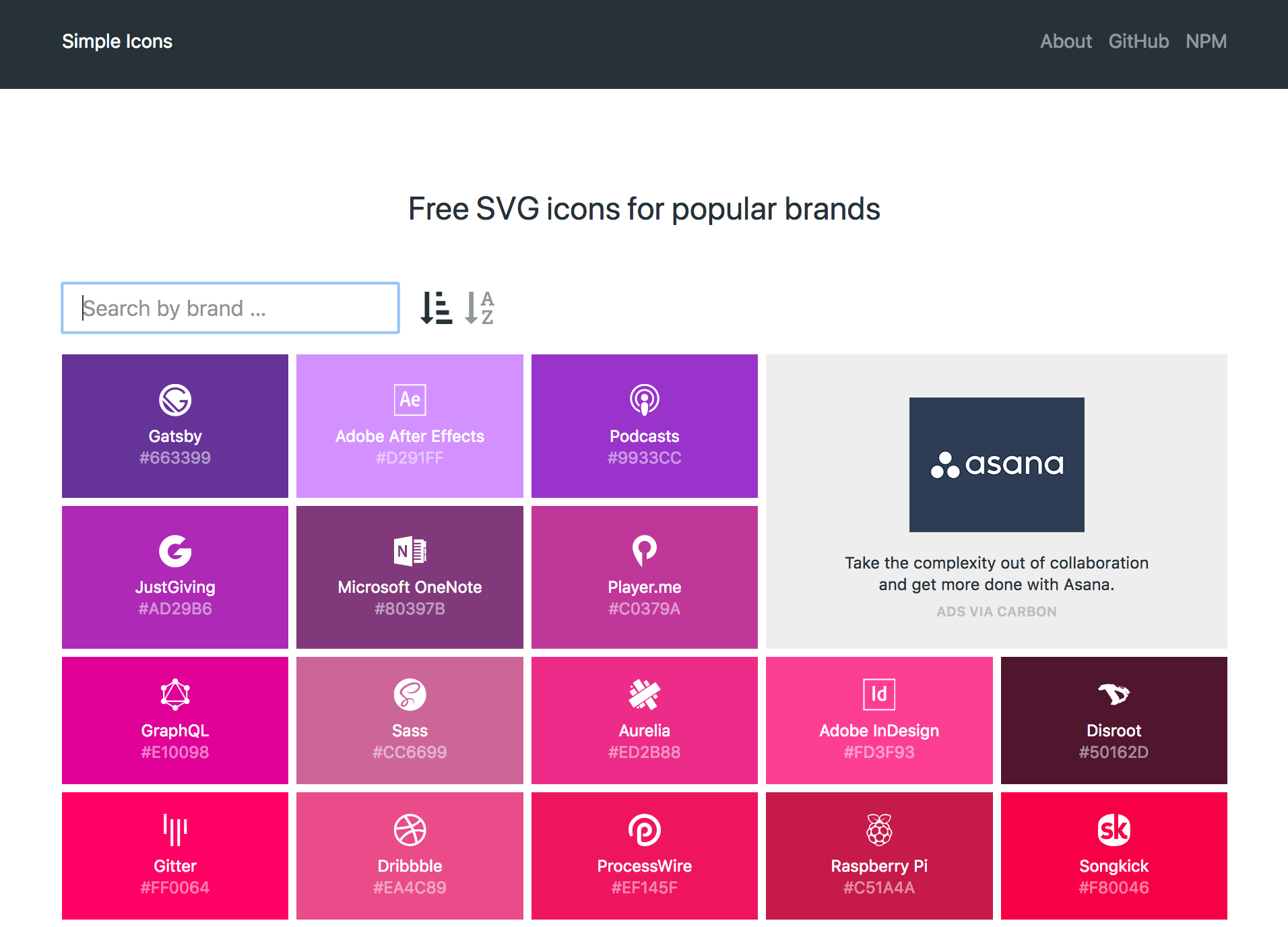Click the Raspberry Pi label
1288x927 pixels.
879,866
